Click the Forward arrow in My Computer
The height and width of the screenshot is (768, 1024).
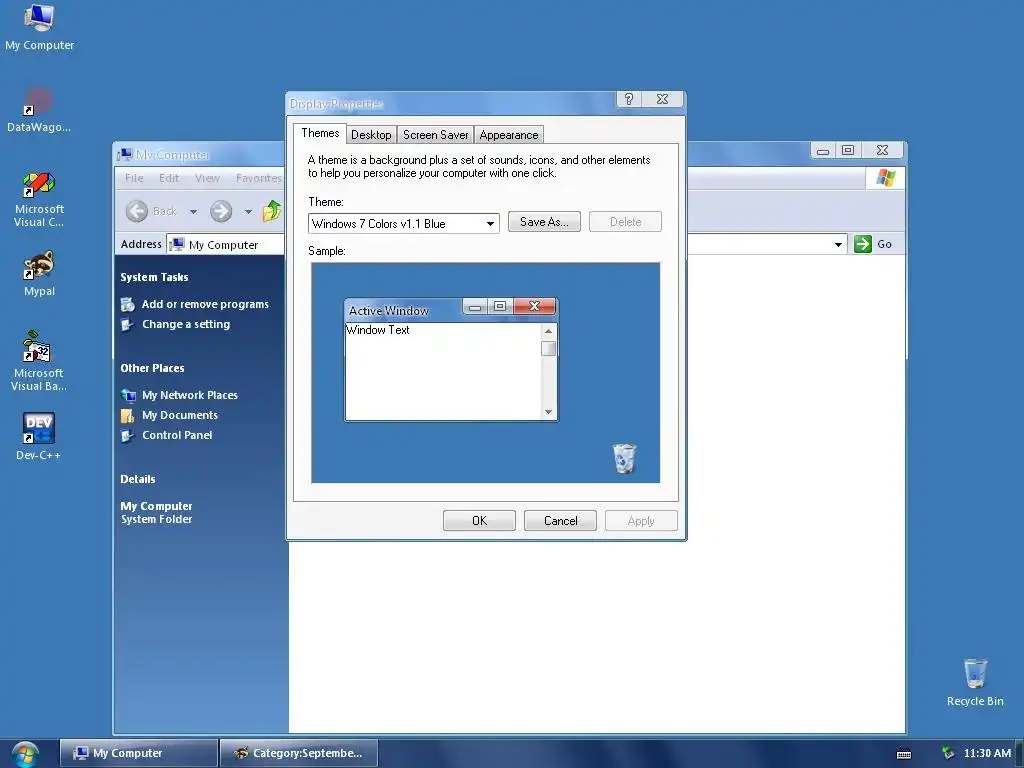221,211
